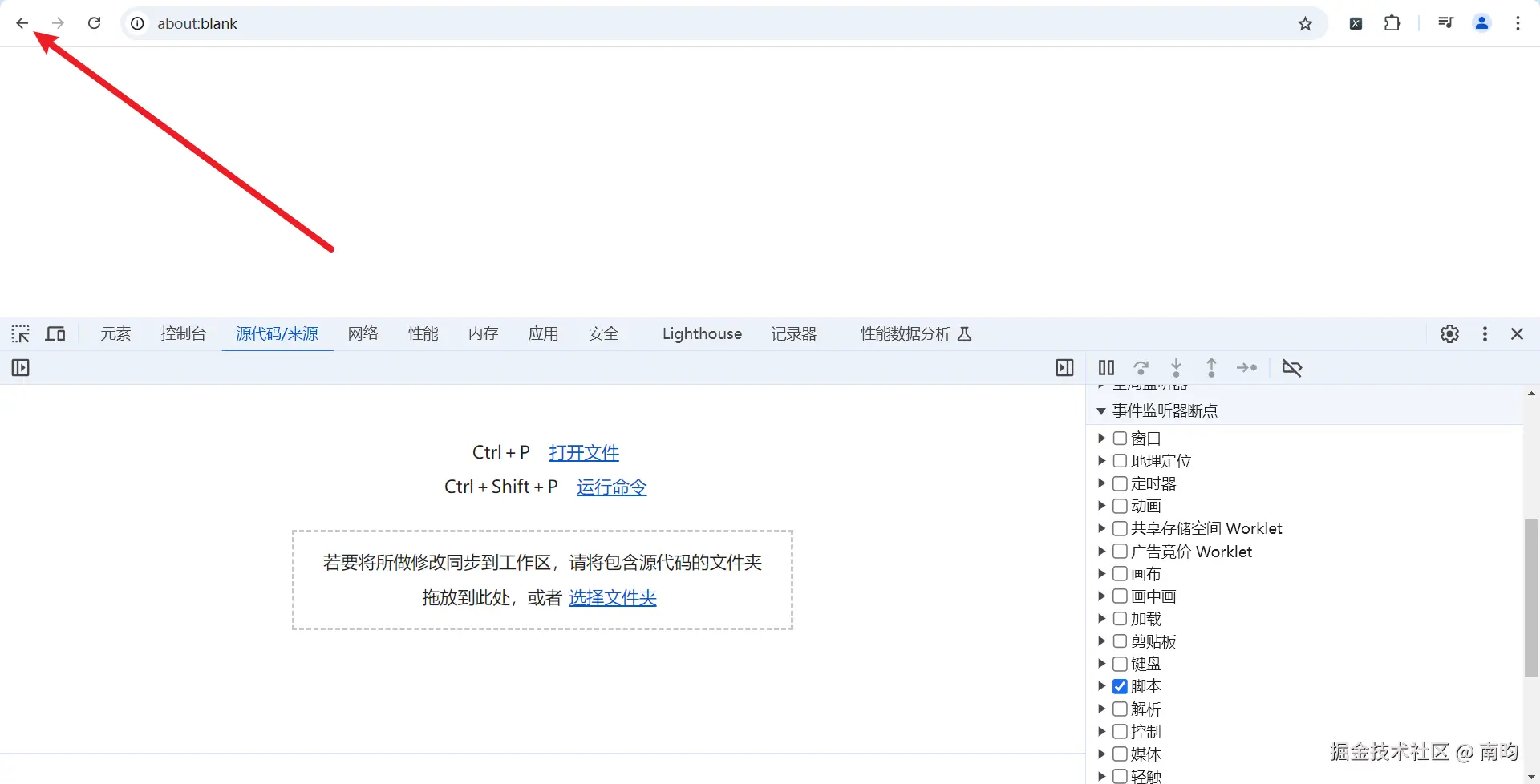
Task: Click the step over next function call icon
Action: click(x=1141, y=367)
